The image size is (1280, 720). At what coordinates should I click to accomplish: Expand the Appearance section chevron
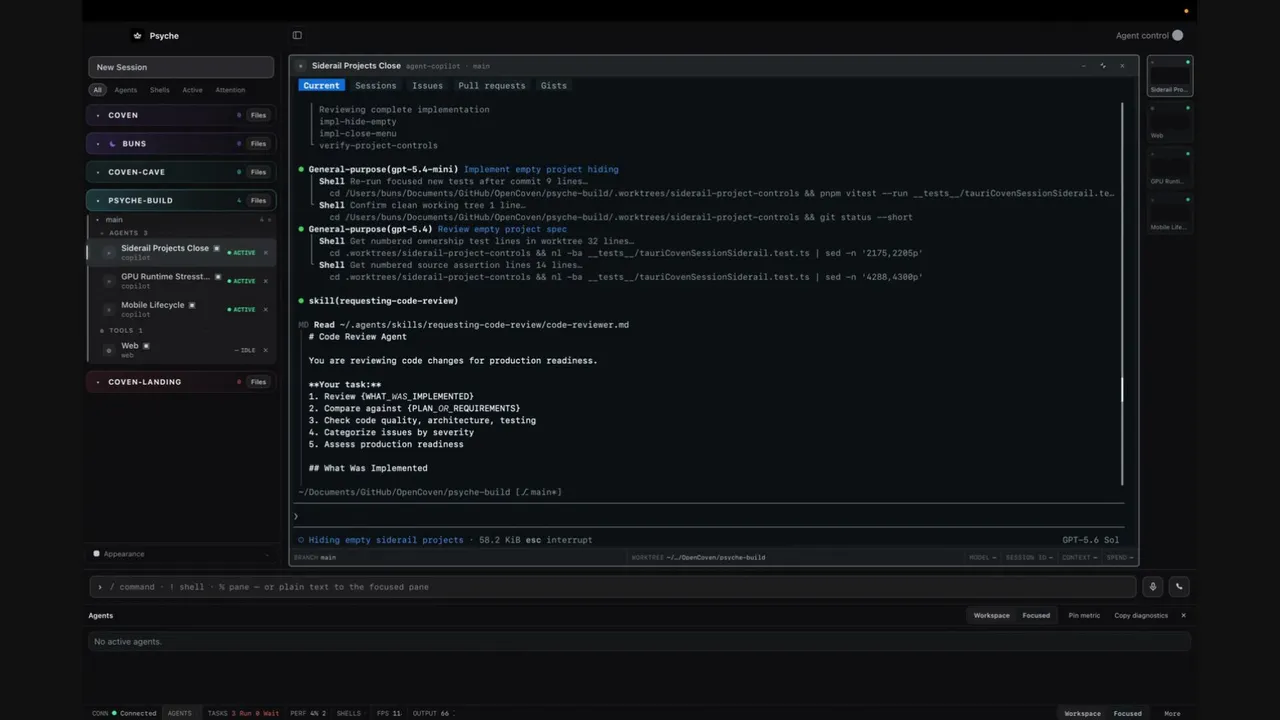(x=267, y=554)
